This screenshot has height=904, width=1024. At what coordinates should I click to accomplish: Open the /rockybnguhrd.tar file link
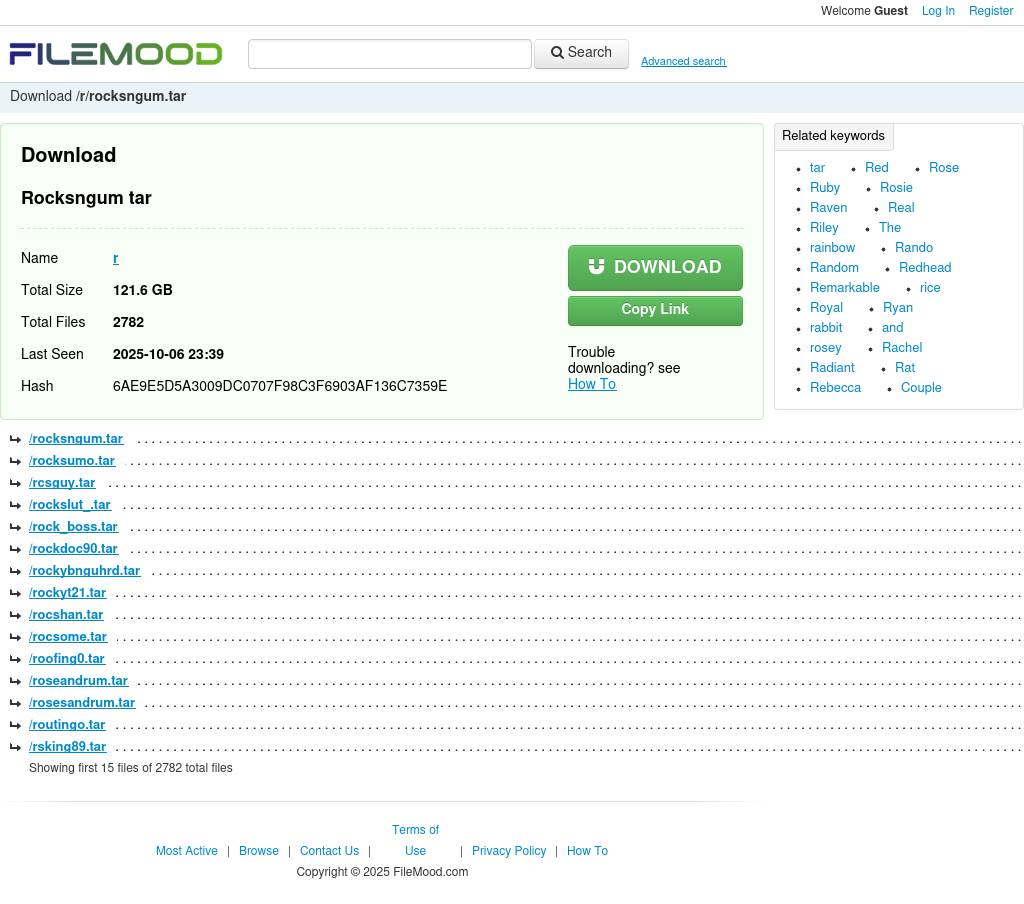click(85, 572)
